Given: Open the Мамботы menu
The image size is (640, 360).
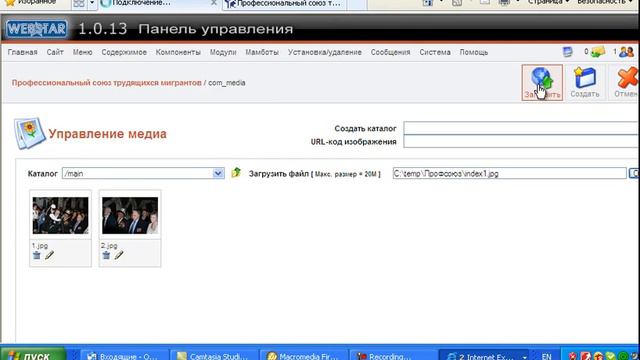Looking at the screenshot, I should point(262,52).
